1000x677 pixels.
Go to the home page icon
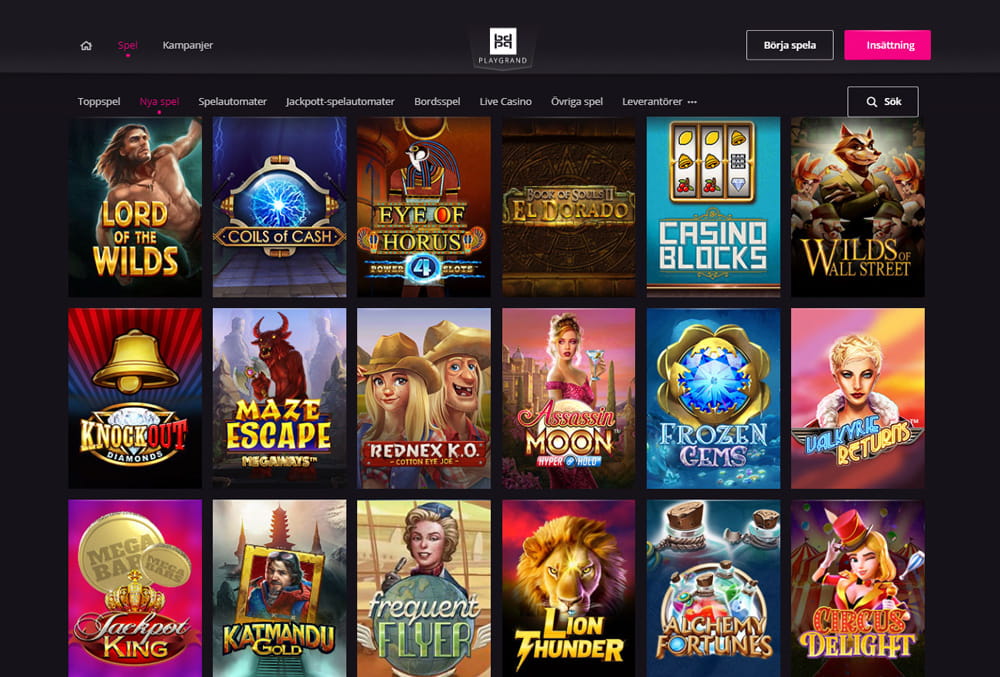(x=86, y=45)
